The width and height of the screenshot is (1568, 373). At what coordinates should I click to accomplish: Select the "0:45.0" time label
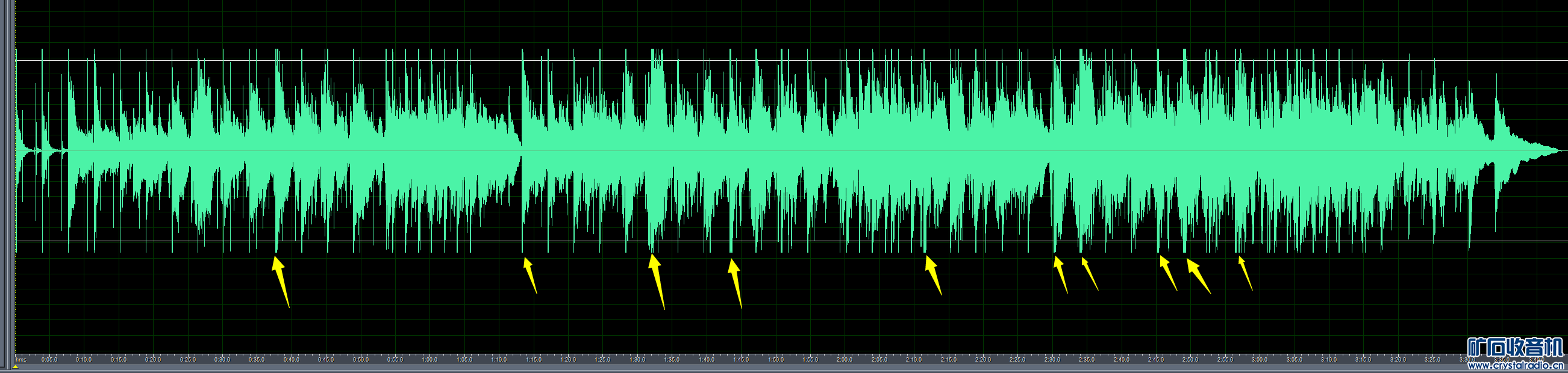[326, 360]
